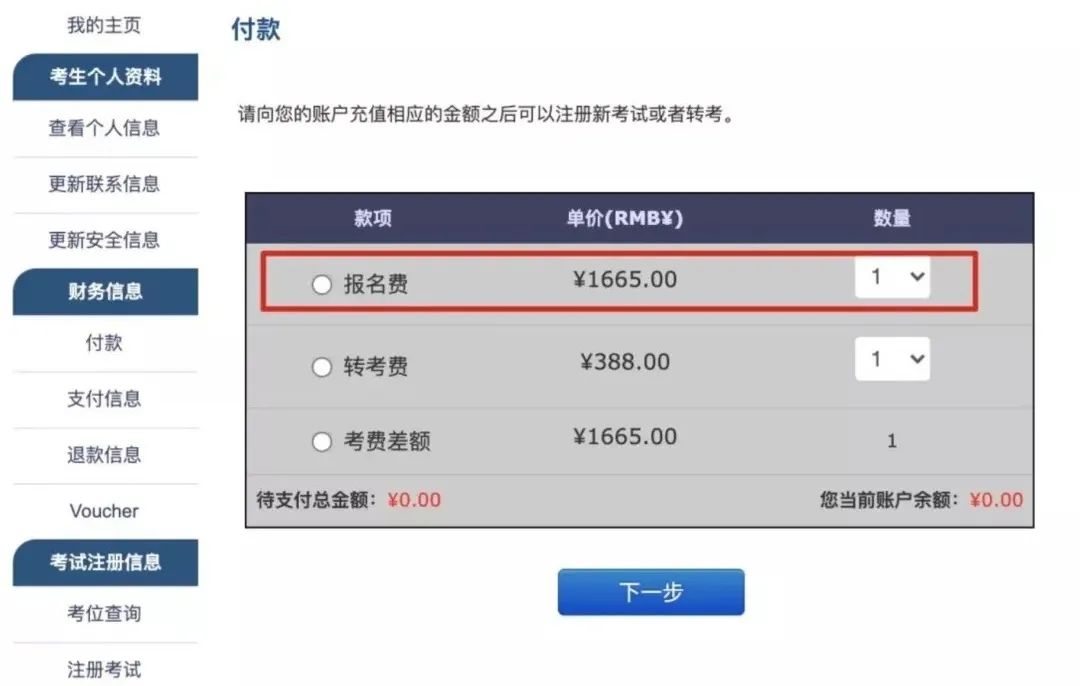Open 考位查询 in sidebar

[x=104, y=613]
